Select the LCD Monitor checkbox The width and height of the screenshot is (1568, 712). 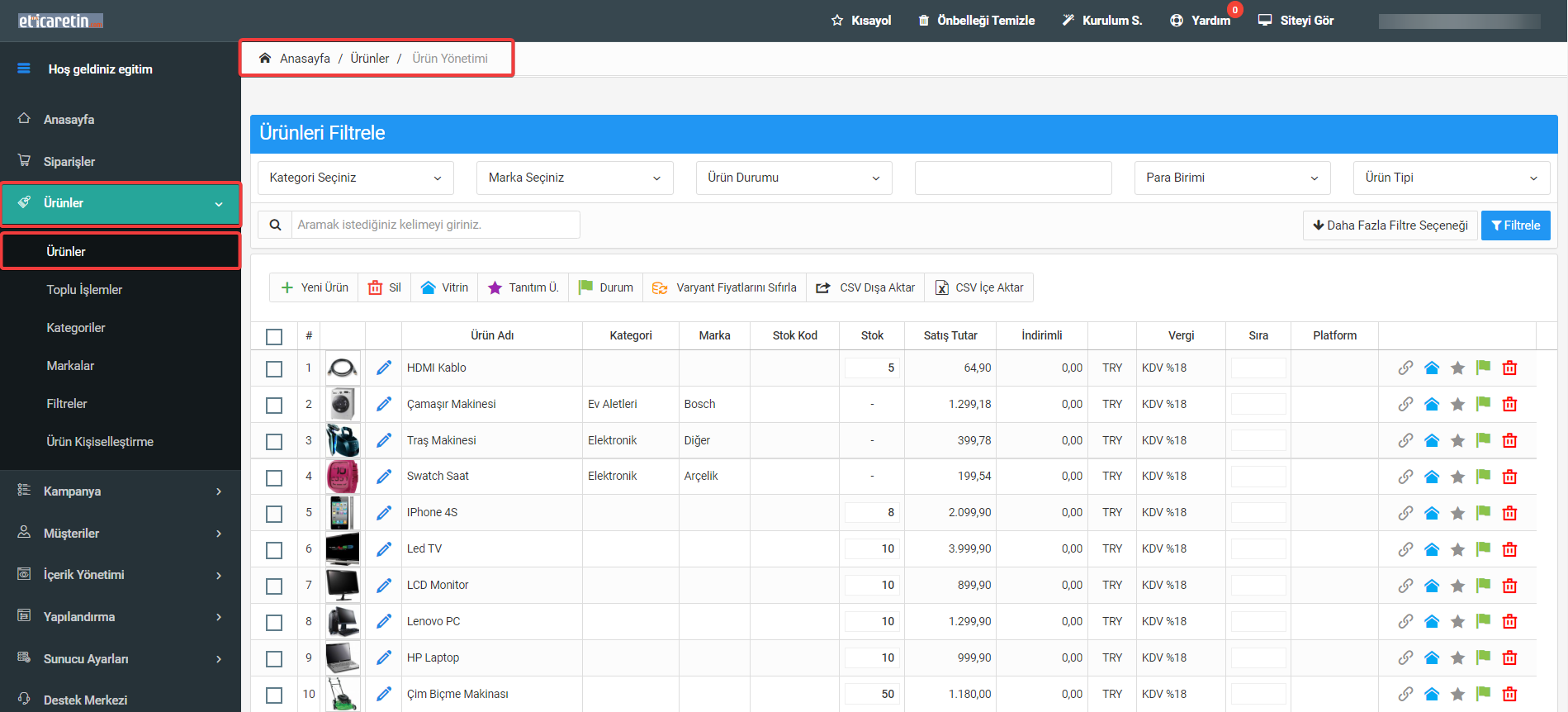click(x=274, y=586)
